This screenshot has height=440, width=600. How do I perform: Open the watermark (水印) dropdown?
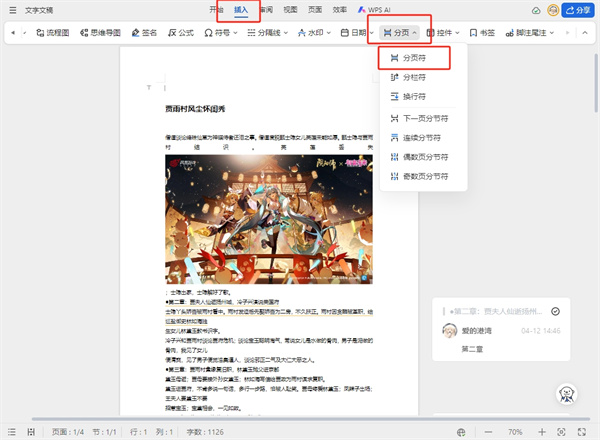[314, 33]
